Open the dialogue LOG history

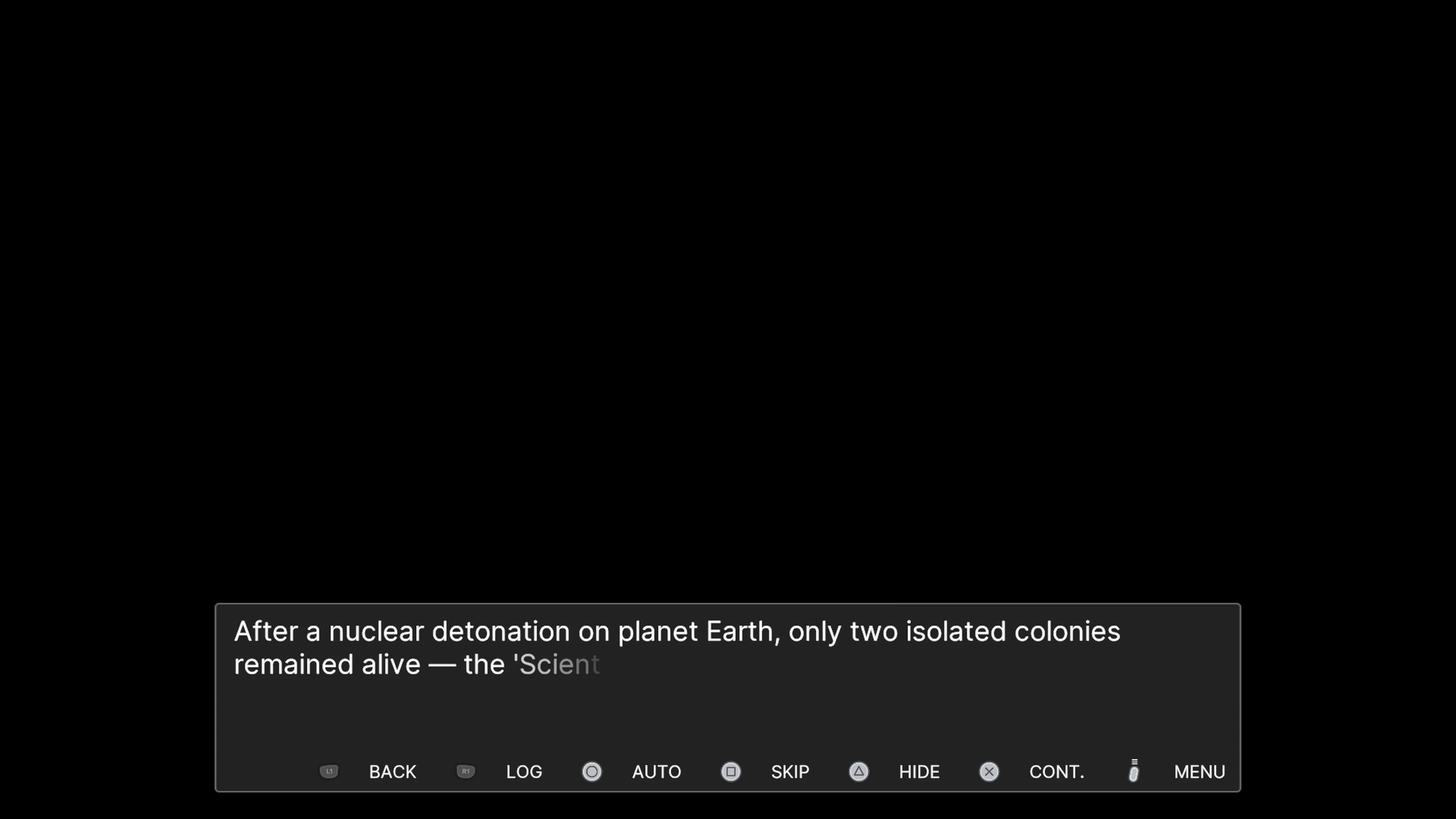[x=523, y=772]
